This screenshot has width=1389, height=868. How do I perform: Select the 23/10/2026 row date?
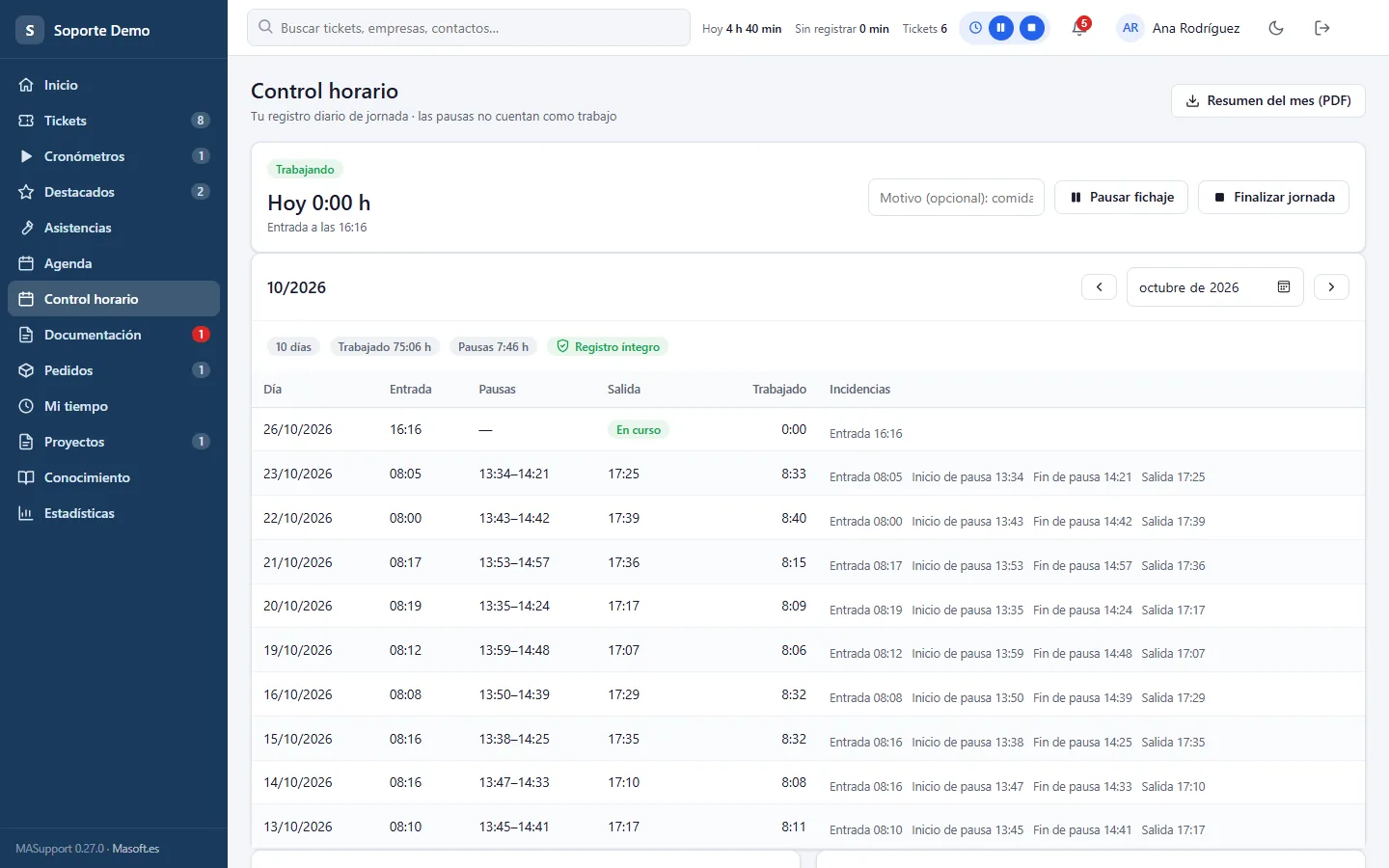click(x=298, y=474)
